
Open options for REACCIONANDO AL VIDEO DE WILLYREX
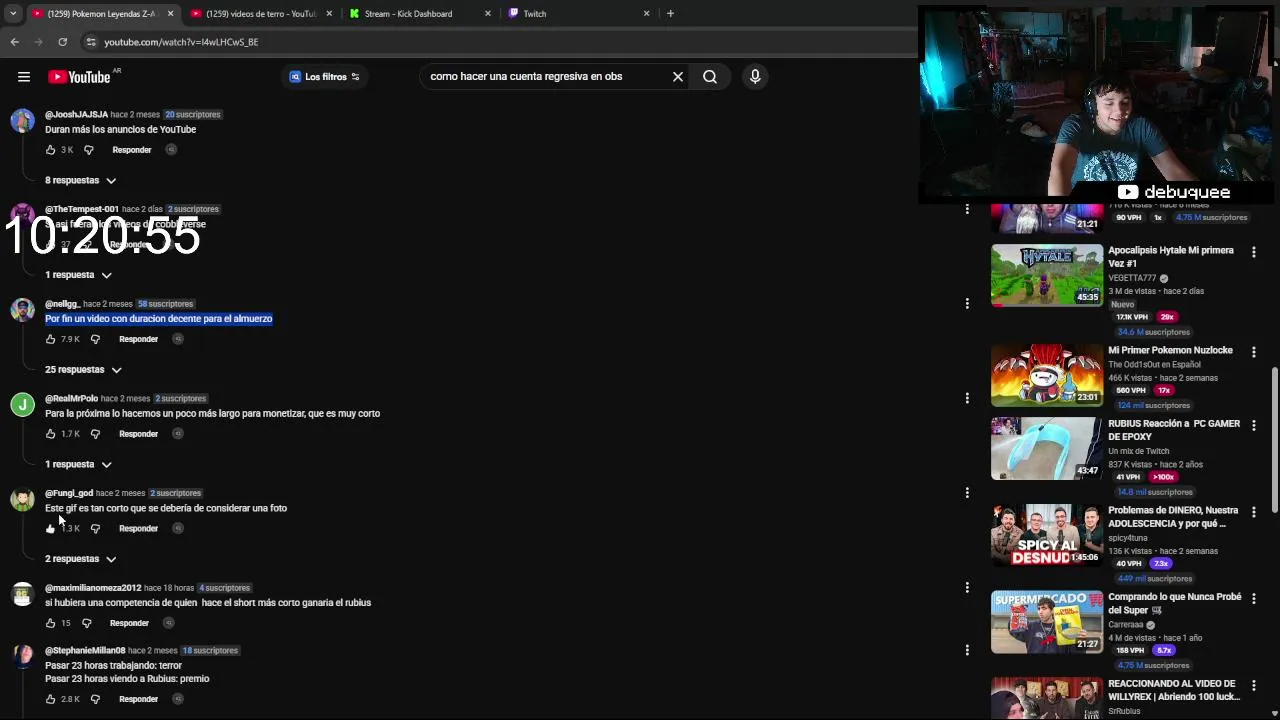1253,685
